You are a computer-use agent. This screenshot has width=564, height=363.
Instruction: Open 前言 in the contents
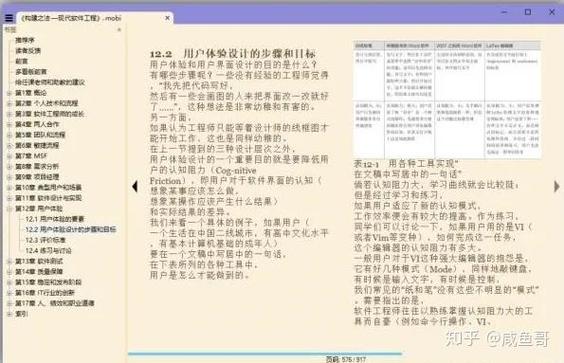[x=22, y=61]
